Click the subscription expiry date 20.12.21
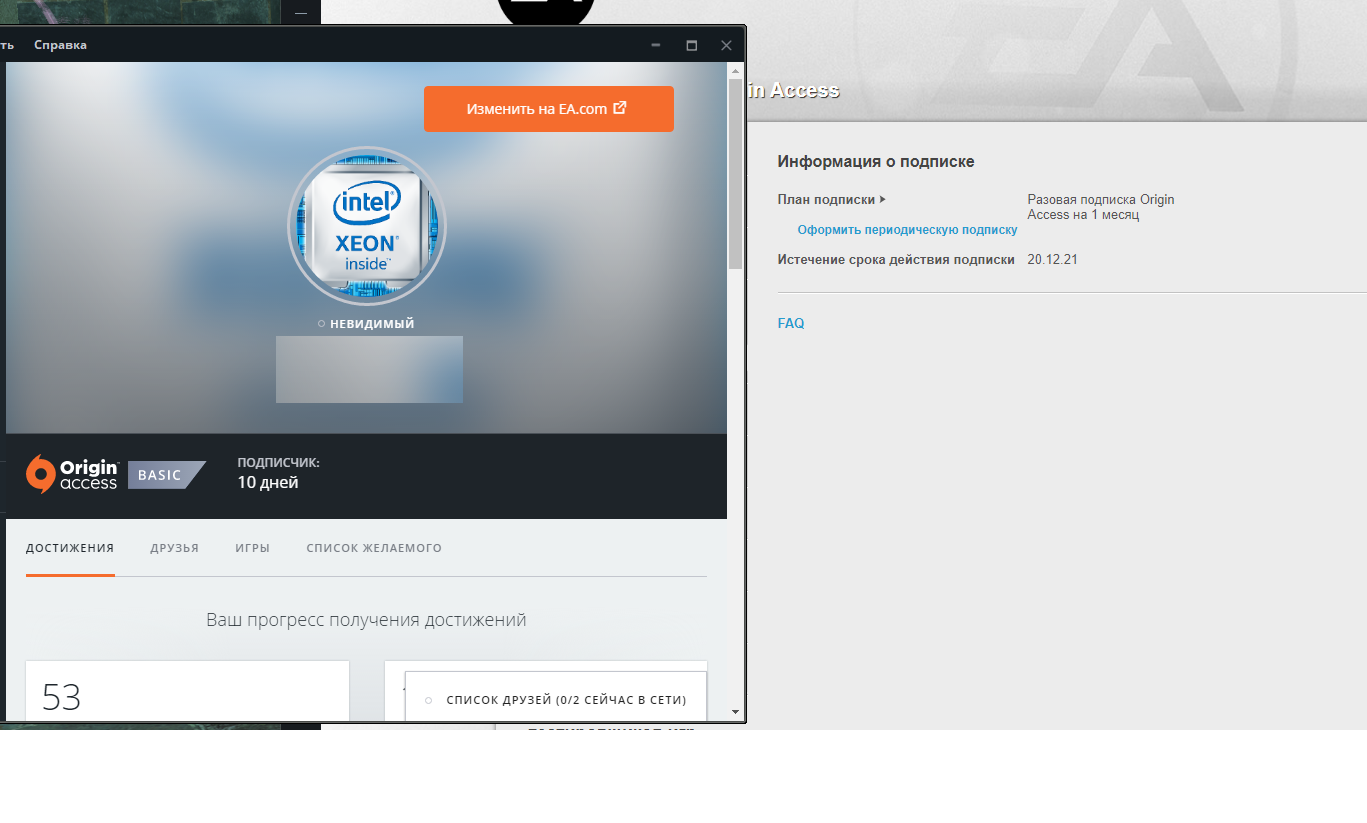Image resolution: width=1367 pixels, height=823 pixels. [x=1053, y=260]
